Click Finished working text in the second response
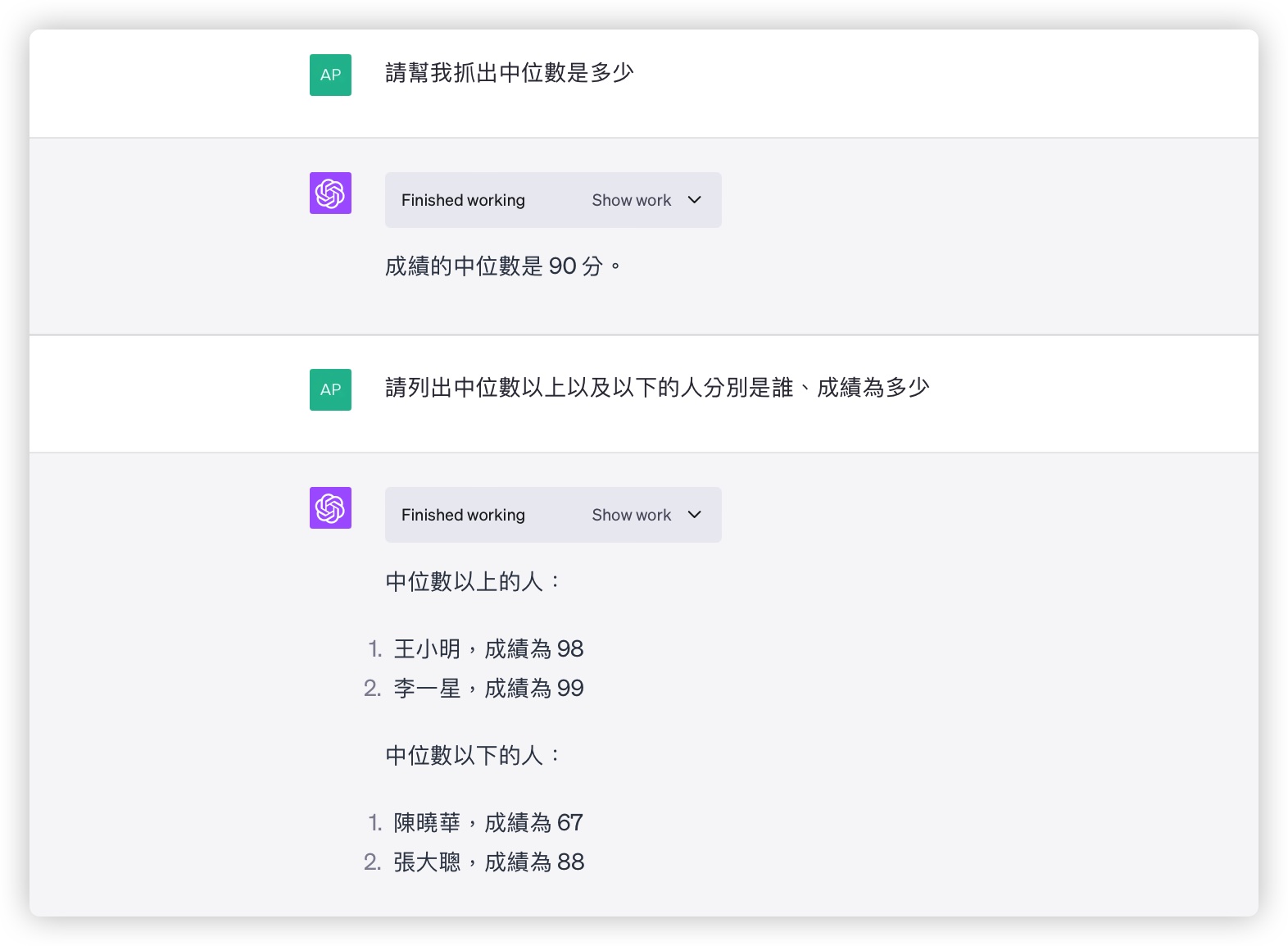This screenshot has height=946, width=1288. pos(463,515)
